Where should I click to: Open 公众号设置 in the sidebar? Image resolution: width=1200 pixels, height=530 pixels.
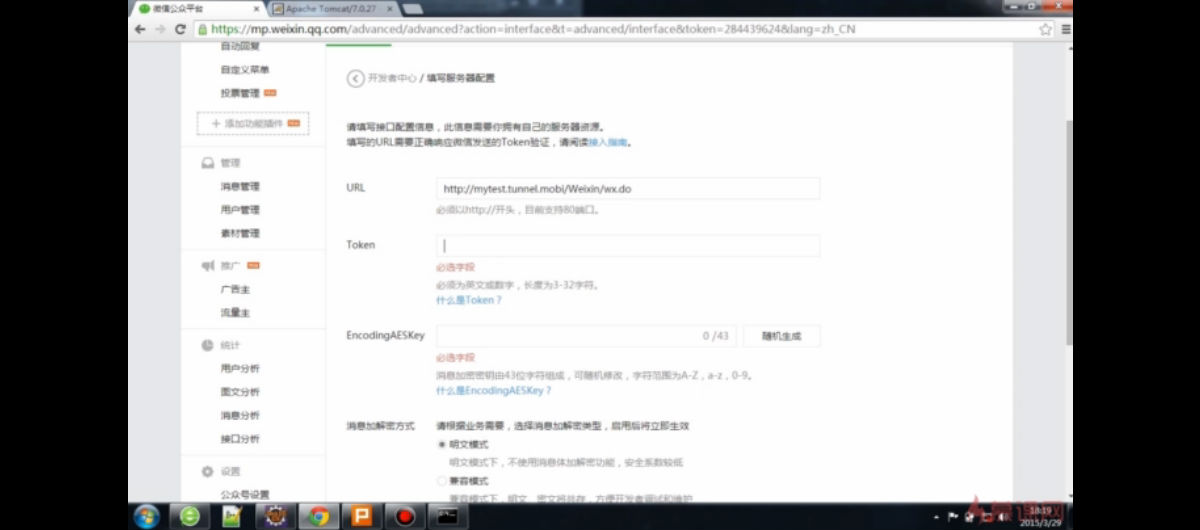[x=245, y=495]
